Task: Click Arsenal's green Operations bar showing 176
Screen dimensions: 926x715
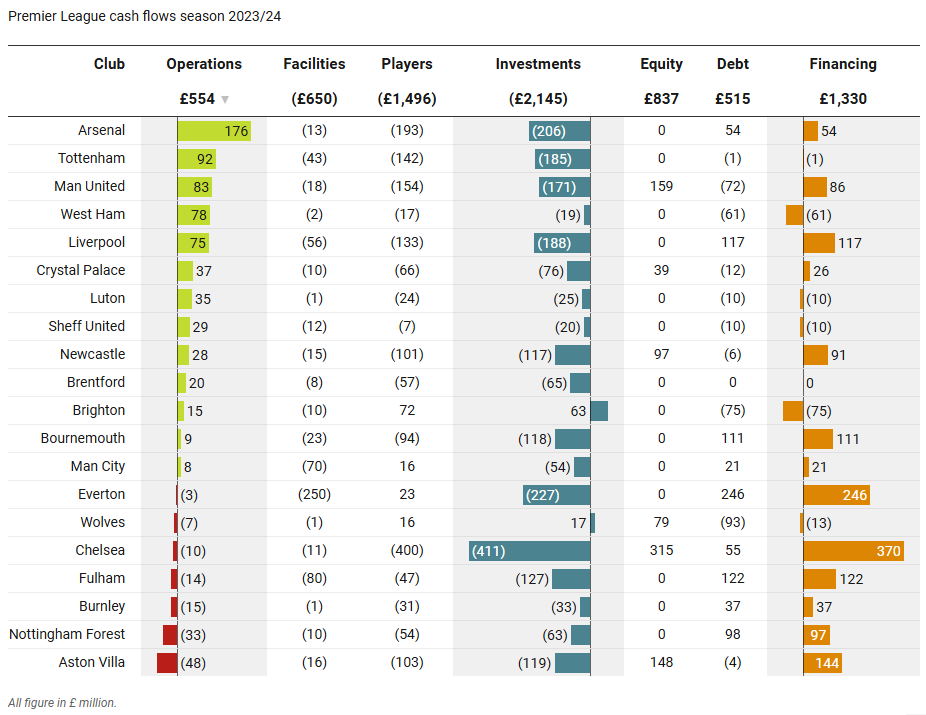Action: (x=213, y=131)
